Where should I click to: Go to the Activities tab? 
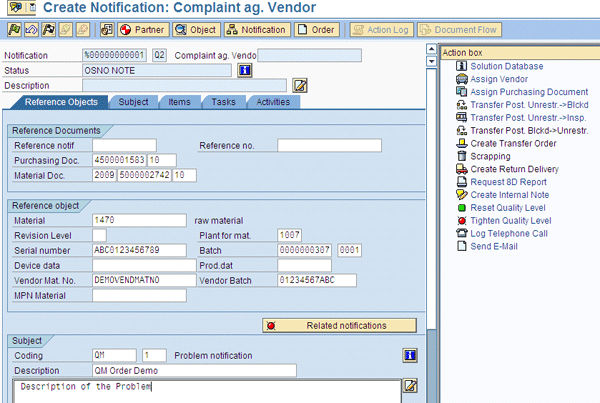point(273,102)
